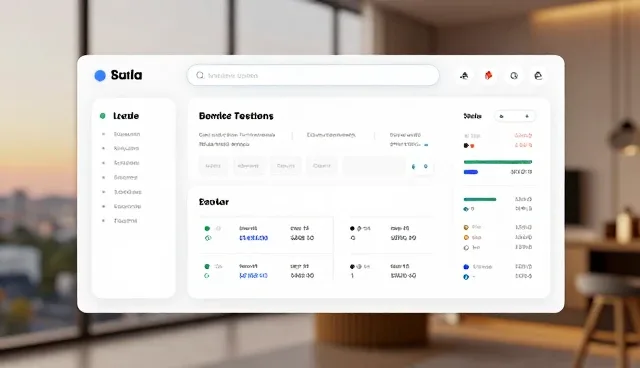
Task: Select the first pill tab under Bomice Testions
Action: coord(213,166)
